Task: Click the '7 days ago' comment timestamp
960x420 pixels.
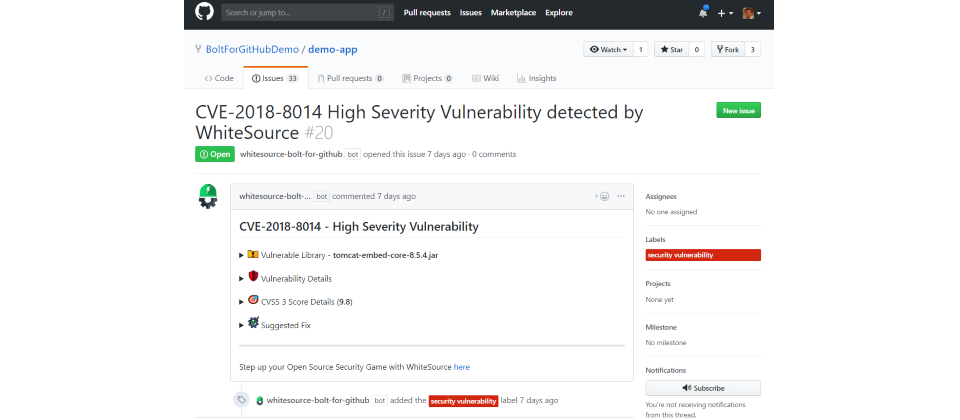Action: (x=396, y=197)
